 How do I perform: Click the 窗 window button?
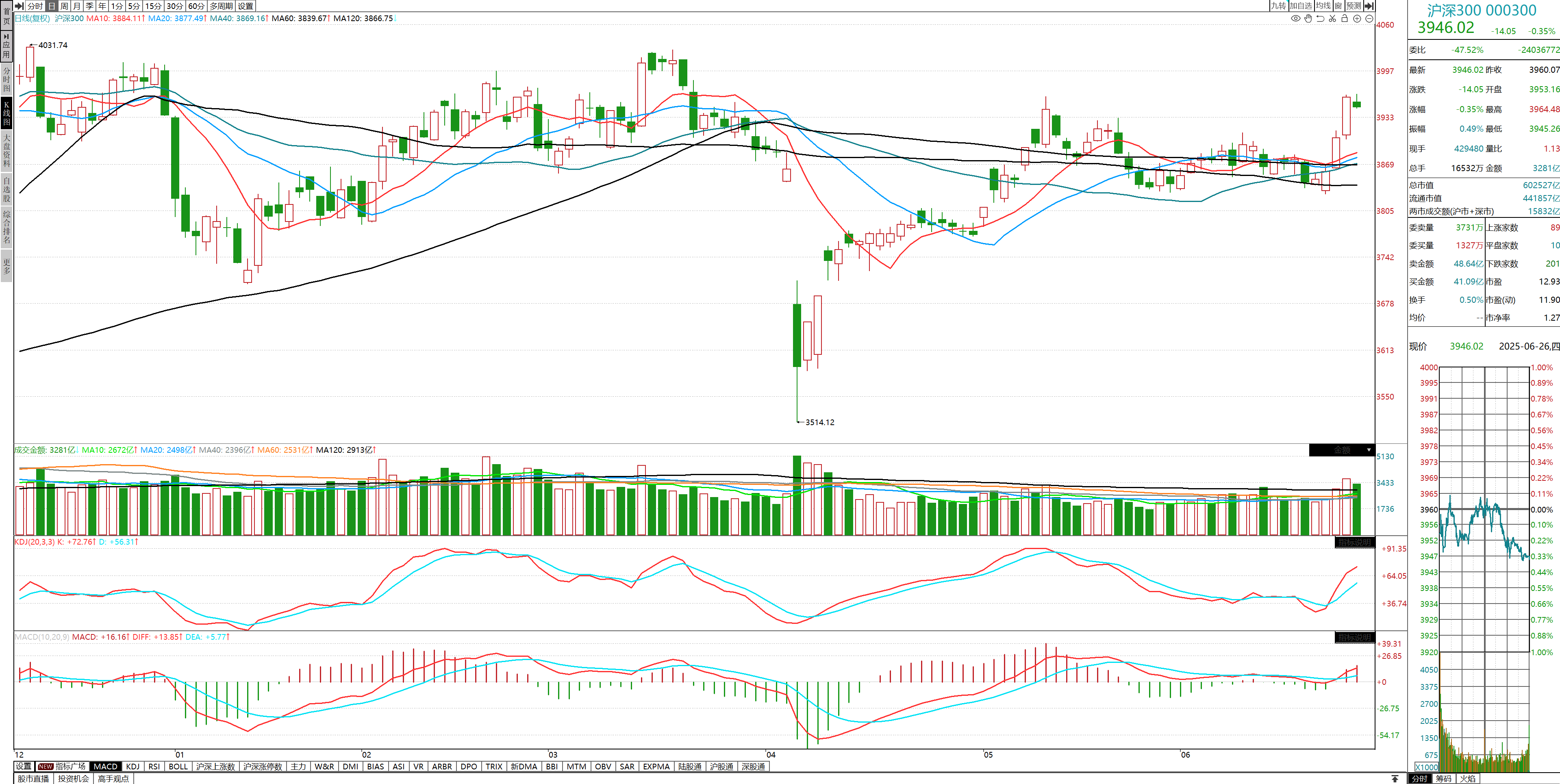pos(1338,6)
